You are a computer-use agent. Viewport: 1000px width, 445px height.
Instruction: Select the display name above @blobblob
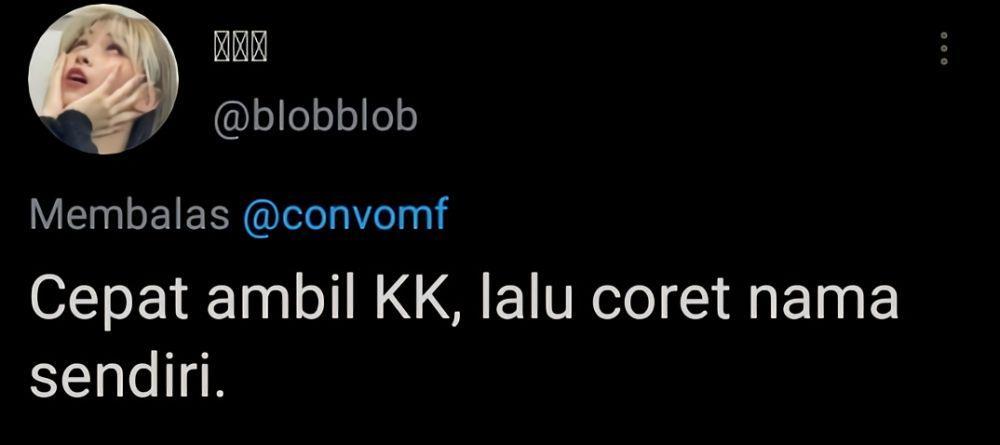click(x=239, y=47)
